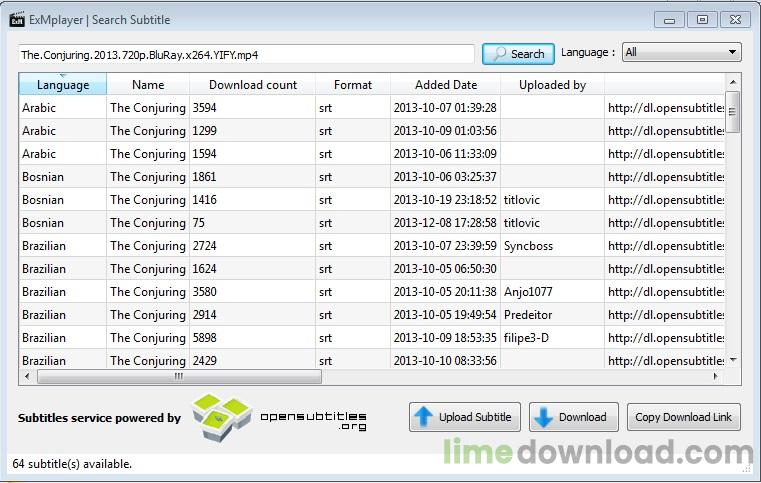Screen dimensions: 761x483
Task: Sort by the Name column header
Action: pos(148,84)
